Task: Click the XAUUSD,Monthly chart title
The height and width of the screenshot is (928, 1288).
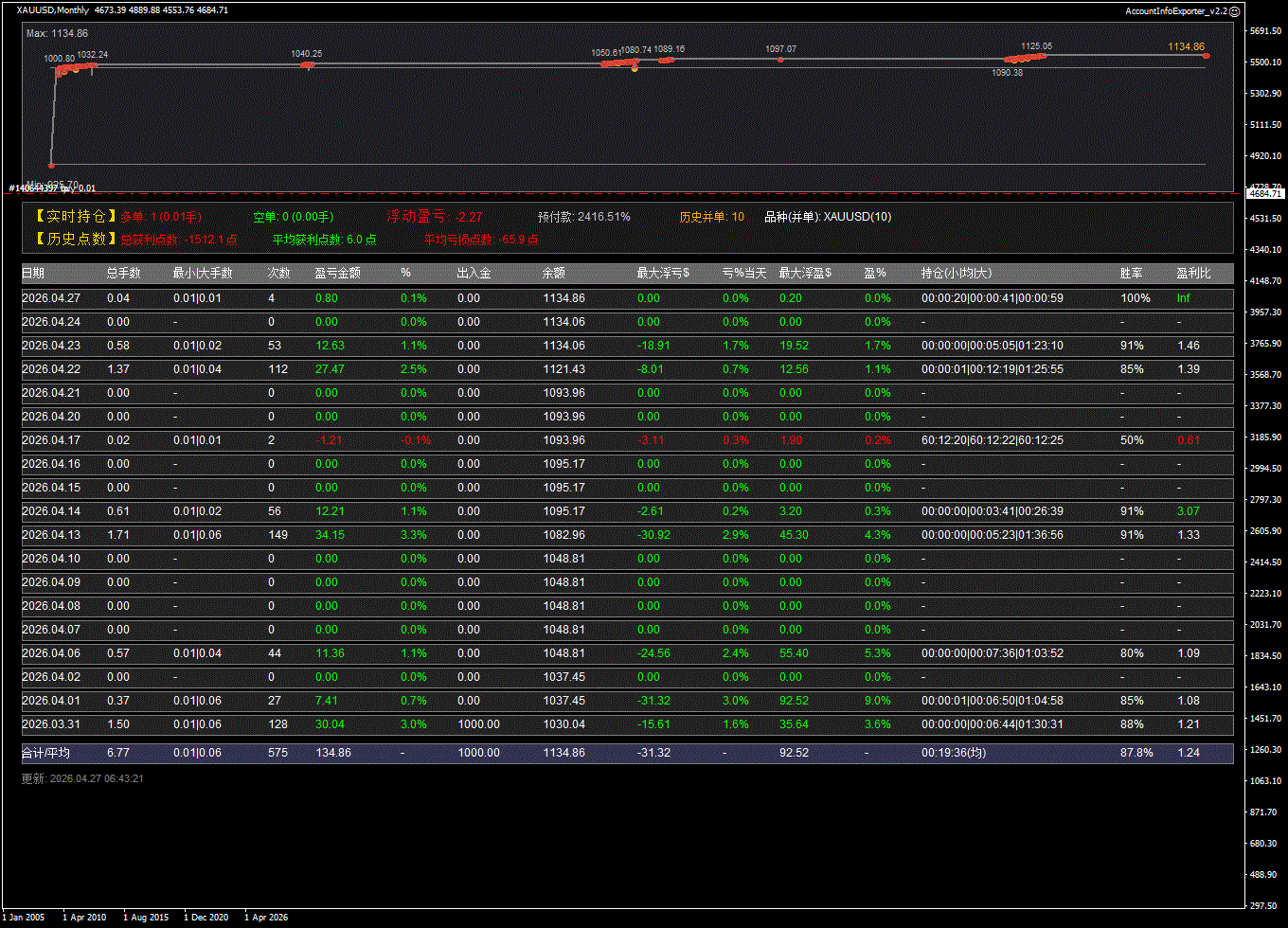Action: click(x=53, y=10)
